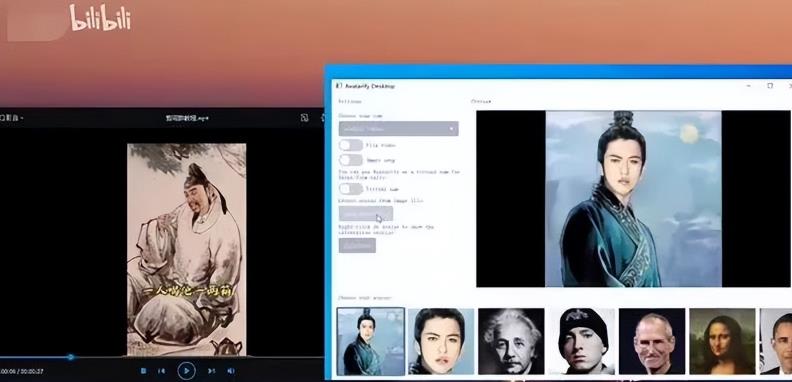Open the camera selection dropdown

coord(399,129)
